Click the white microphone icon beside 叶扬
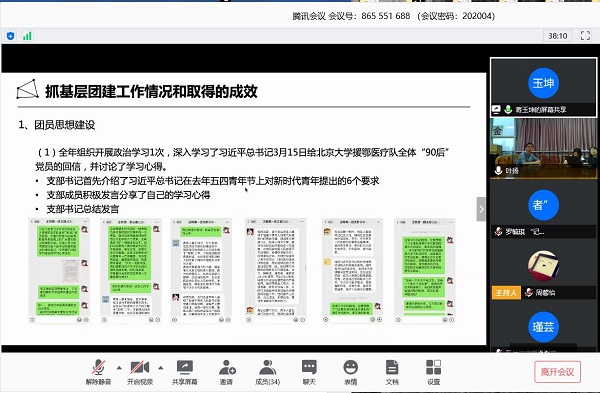Viewport: 600px width, 393px height. point(499,170)
